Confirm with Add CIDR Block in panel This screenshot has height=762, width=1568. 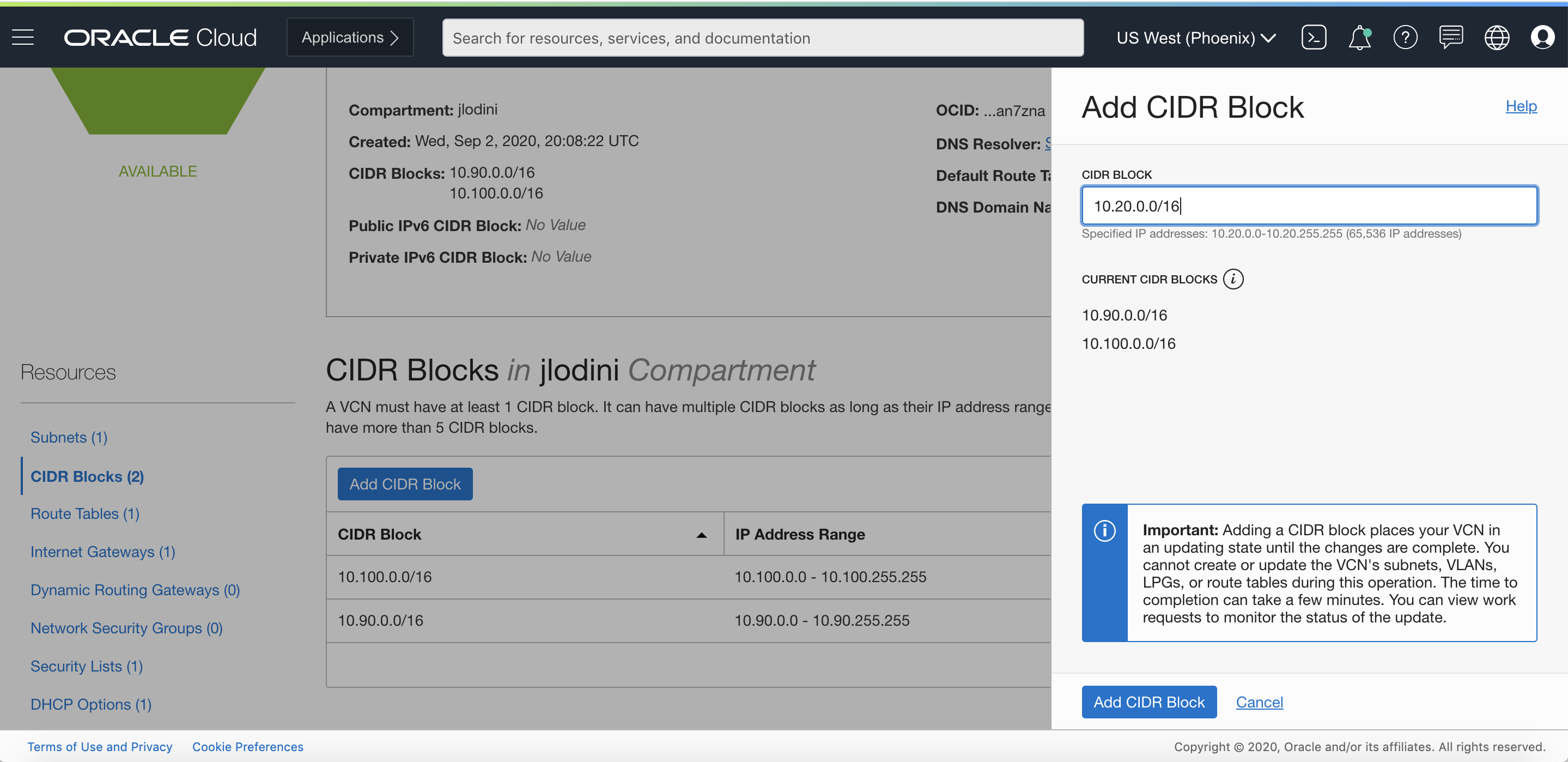[1148, 701]
